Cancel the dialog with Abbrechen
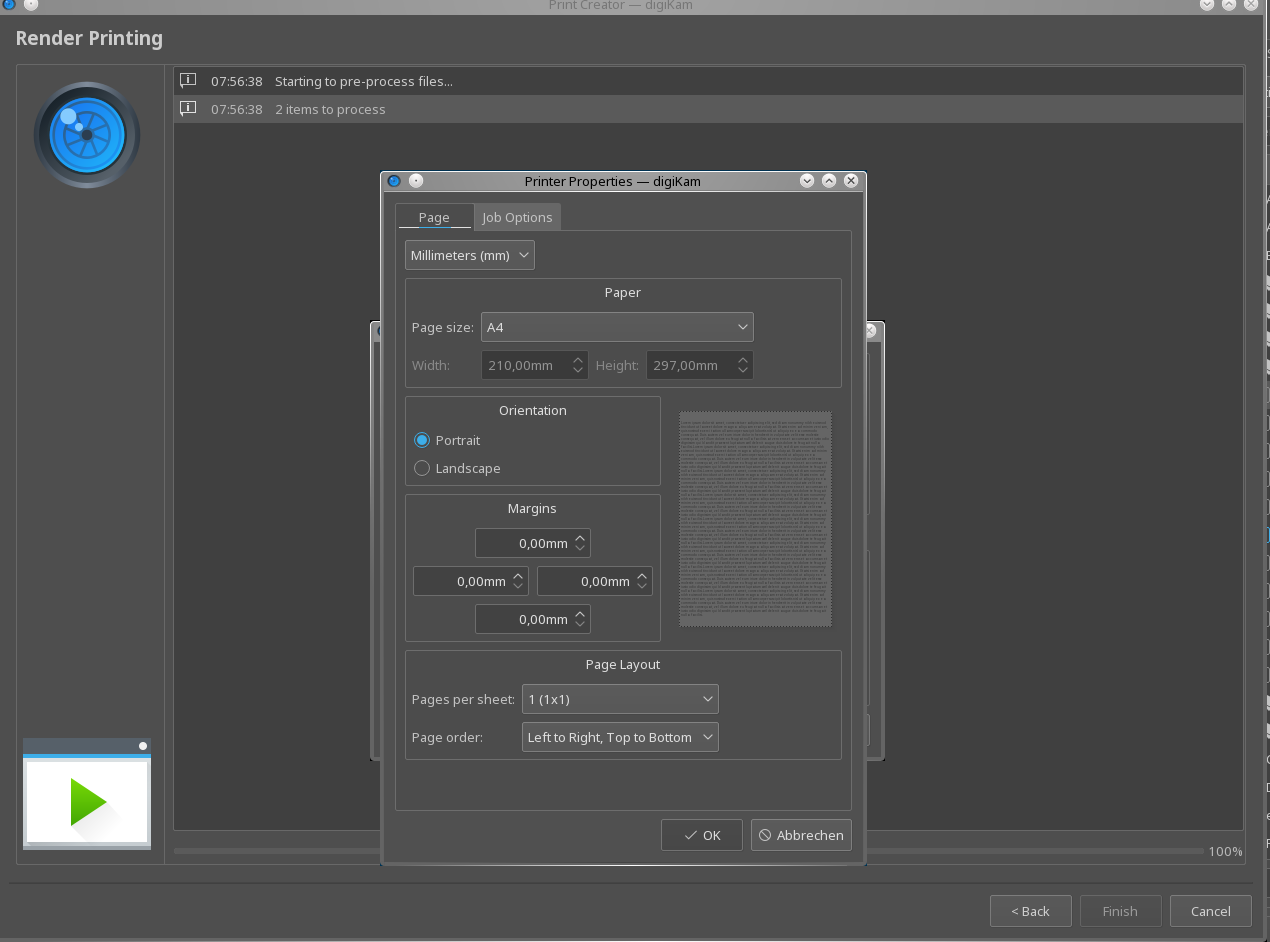This screenshot has width=1270, height=942. click(800, 835)
